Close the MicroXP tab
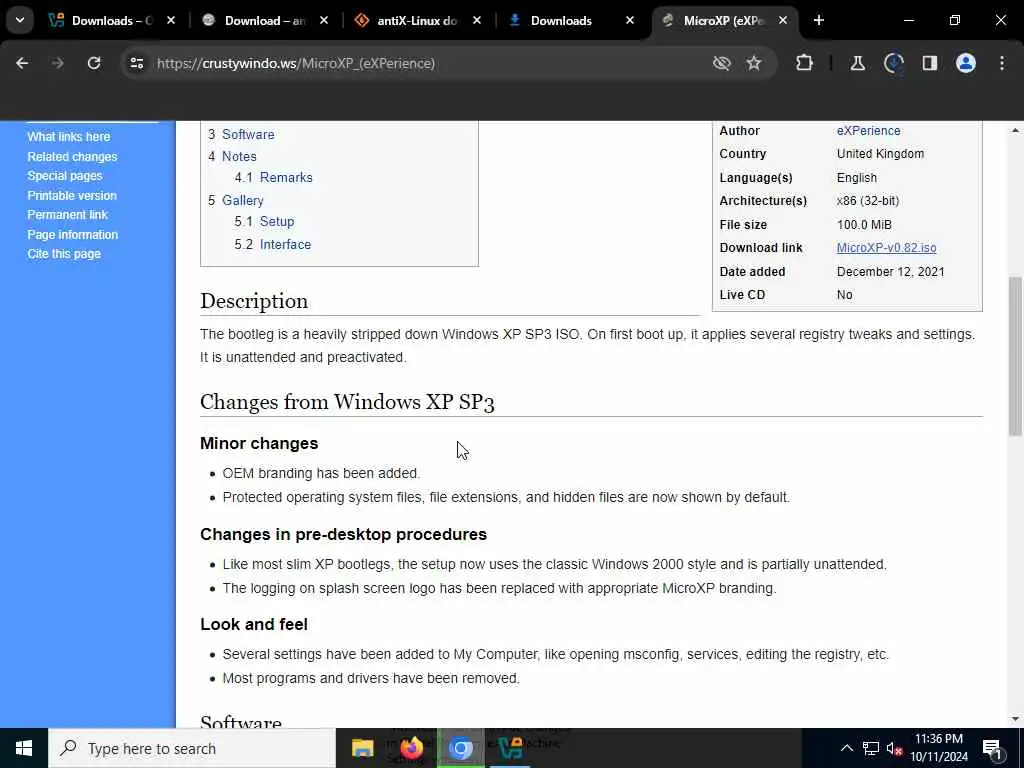Viewport: 1024px width, 768px height. (x=782, y=21)
